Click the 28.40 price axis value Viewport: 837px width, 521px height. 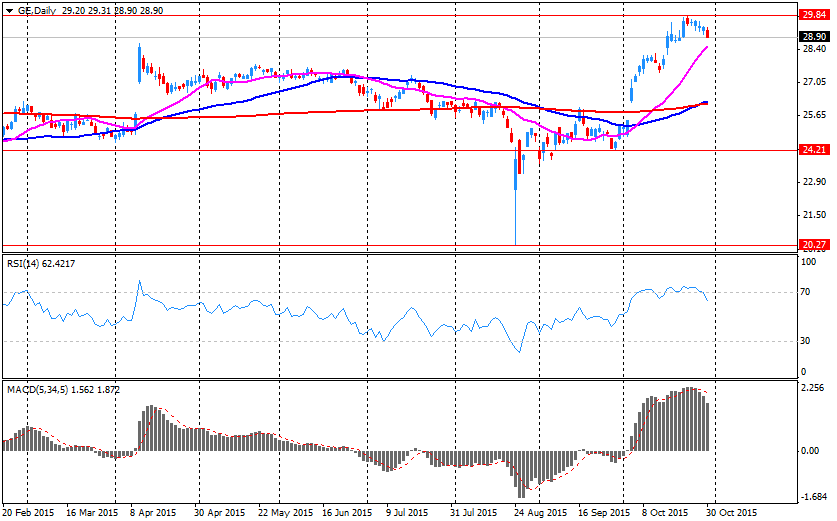click(x=814, y=49)
